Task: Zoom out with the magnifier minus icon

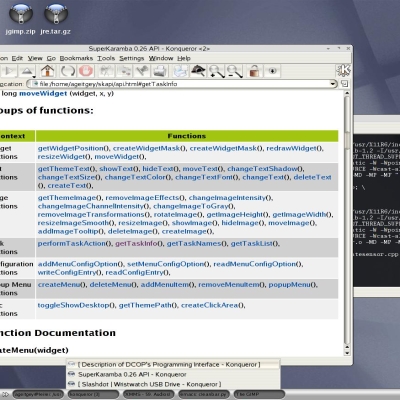Action: coord(234,71)
